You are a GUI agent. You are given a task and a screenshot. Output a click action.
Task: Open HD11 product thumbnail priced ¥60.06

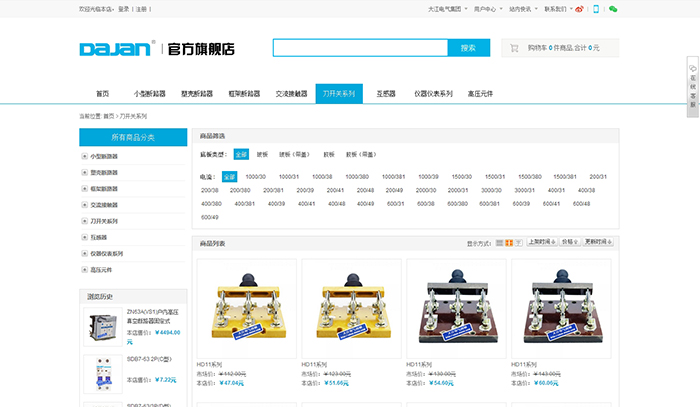tap(561, 309)
